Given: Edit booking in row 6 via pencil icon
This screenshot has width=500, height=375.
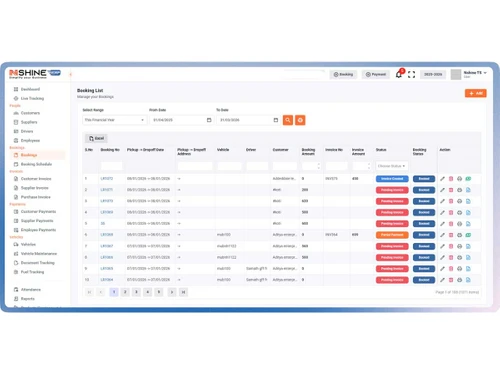Looking at the screenshot, I should 442,235.
